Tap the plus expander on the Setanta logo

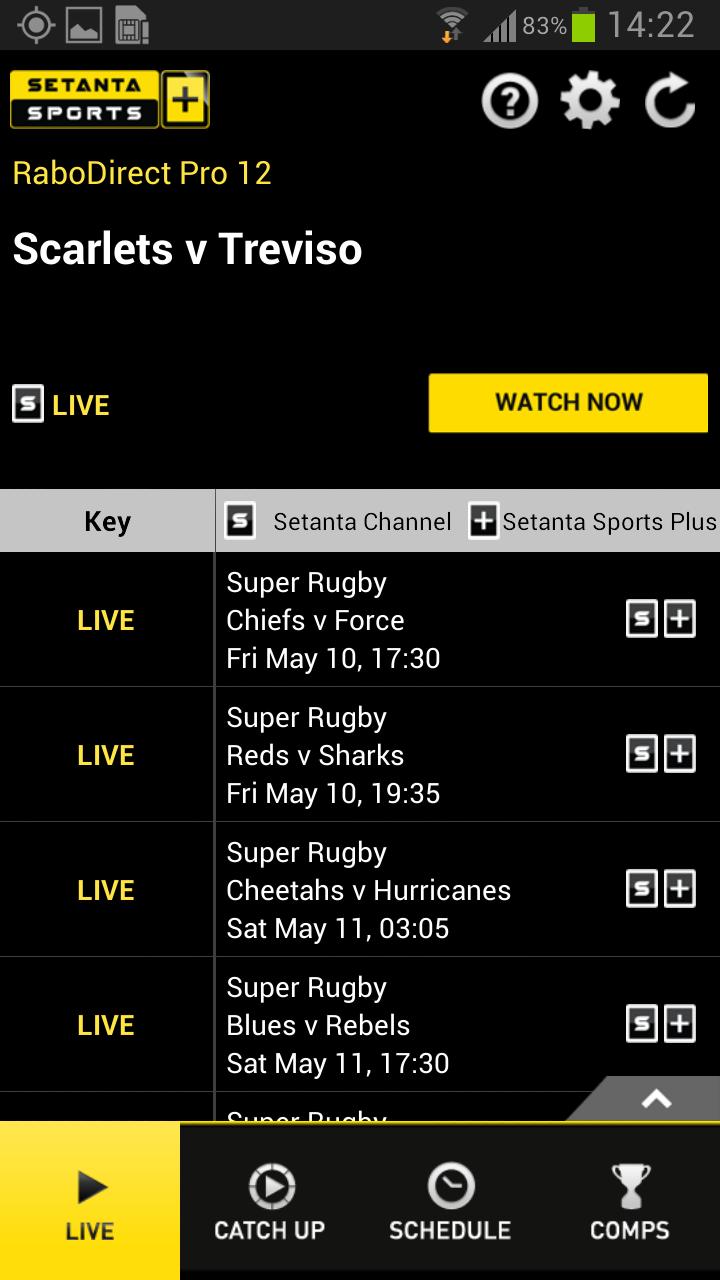coord(185,99)
